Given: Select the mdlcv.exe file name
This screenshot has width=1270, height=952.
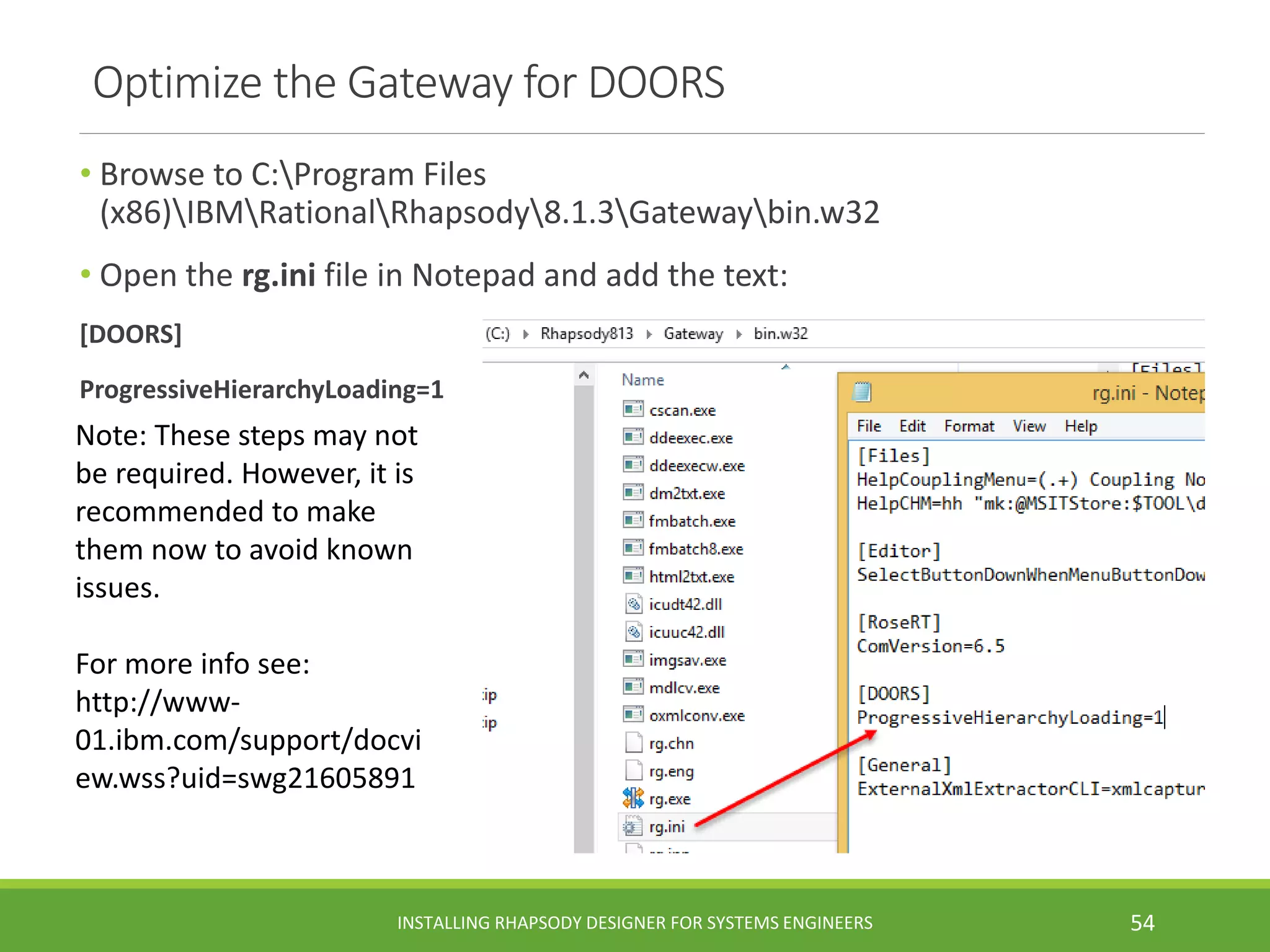Looking at the screenshot, I should tap(684, 688).
